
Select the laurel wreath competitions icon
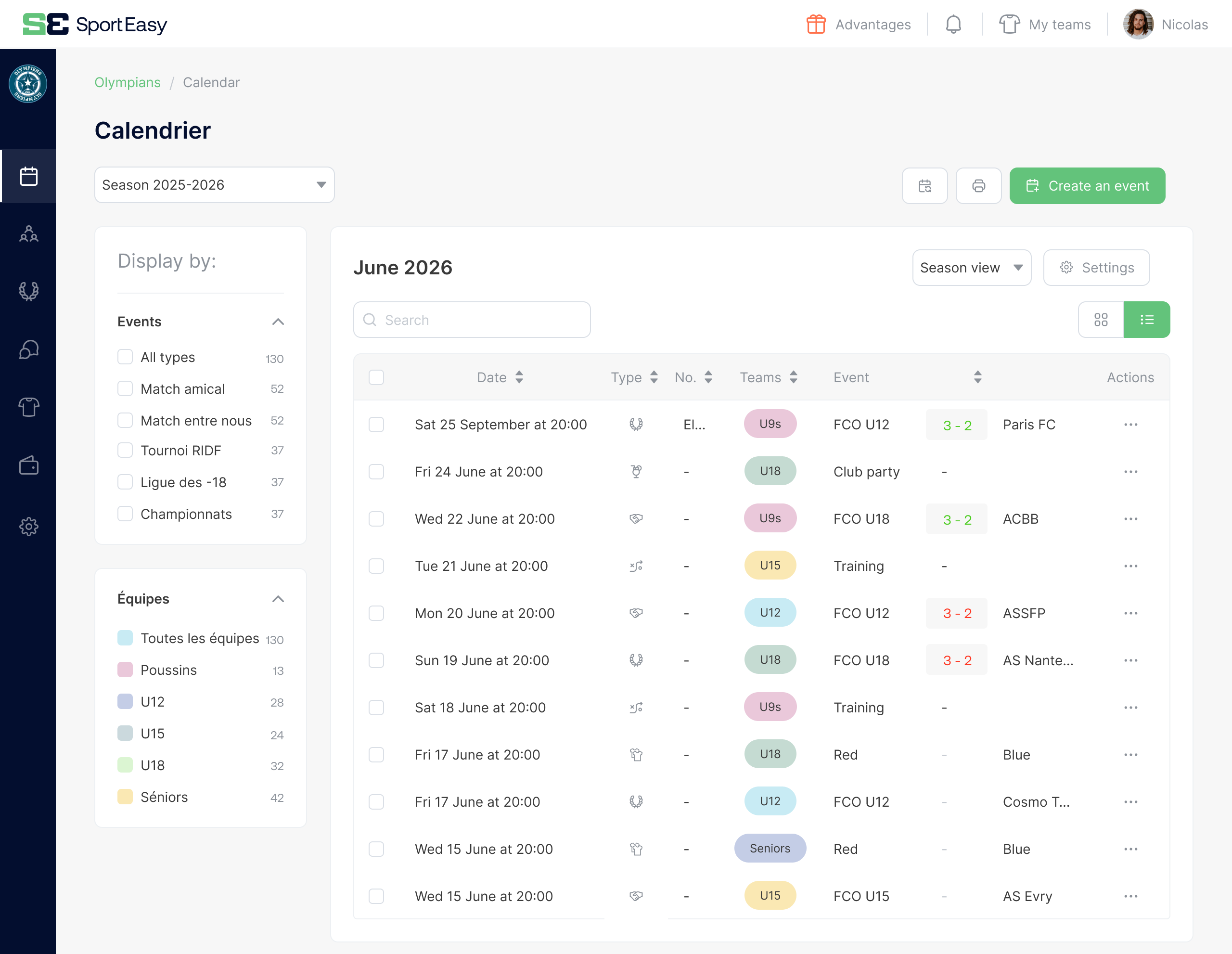[28, 291]
